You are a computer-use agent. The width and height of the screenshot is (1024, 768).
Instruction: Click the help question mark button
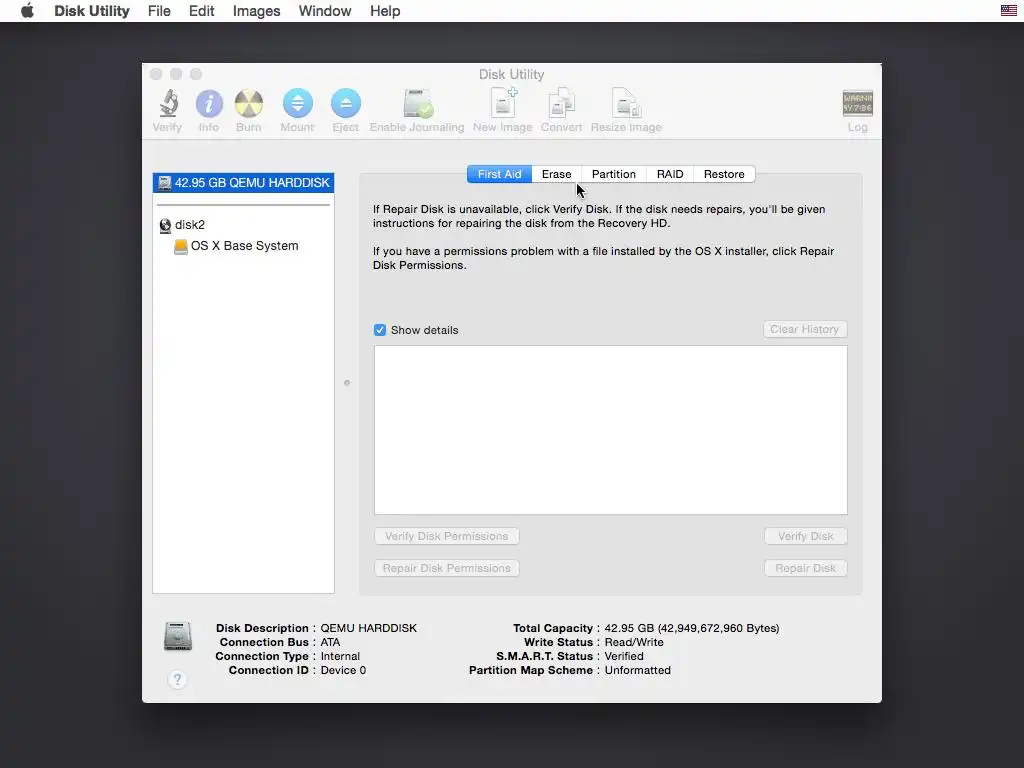coord(177,680)
